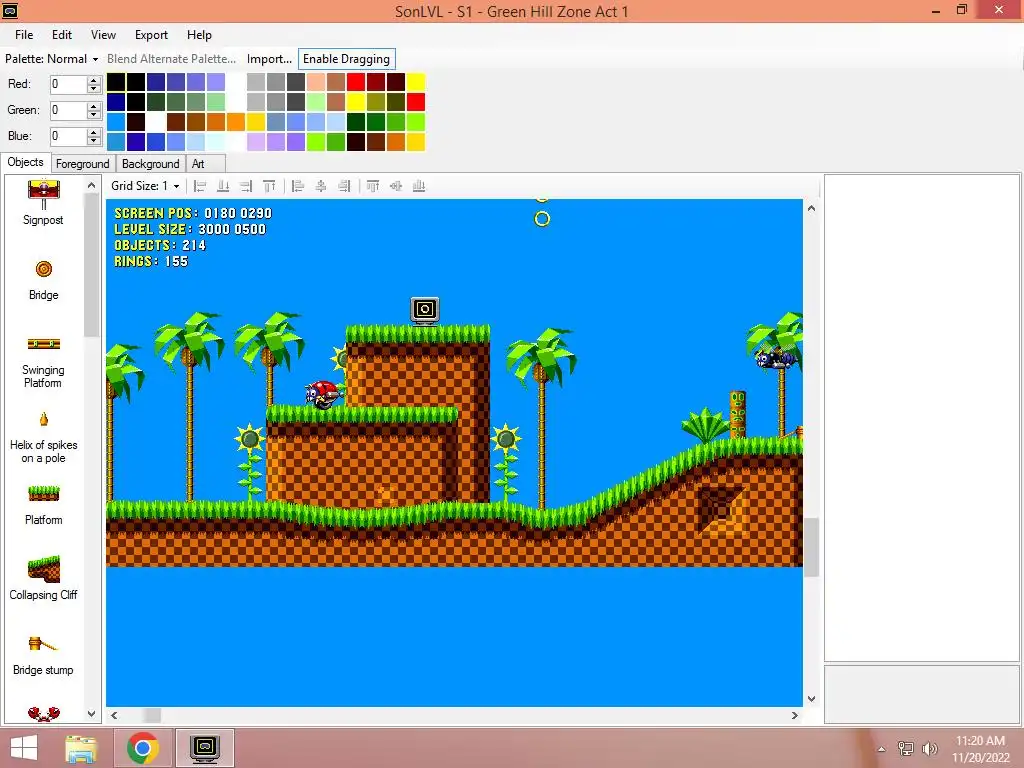The image size is (1024, 768).
Task: Select the full ring near the canvas top
Action: click(x=542, y=219)
